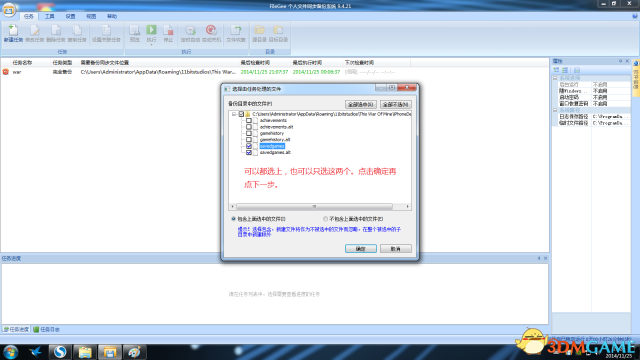Click list view icon in properties panel

[x=565, y=70]
